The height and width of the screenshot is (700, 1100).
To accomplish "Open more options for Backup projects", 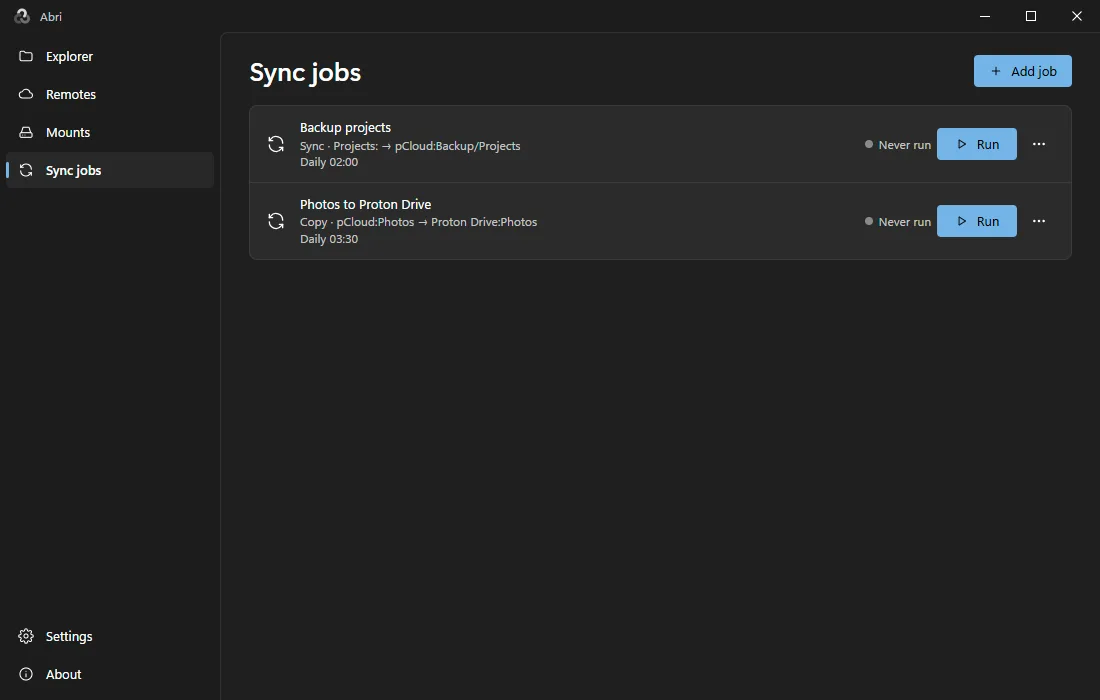I will [x=1039, y=144].
